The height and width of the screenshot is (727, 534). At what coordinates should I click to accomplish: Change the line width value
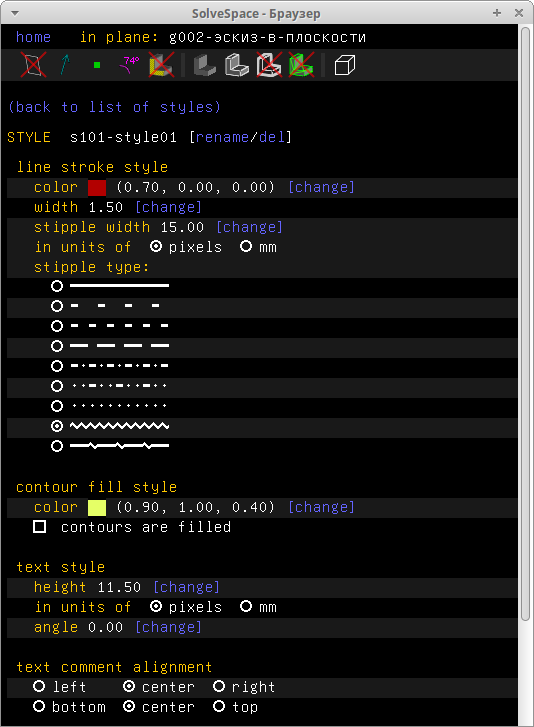click(x=168, y=207)
